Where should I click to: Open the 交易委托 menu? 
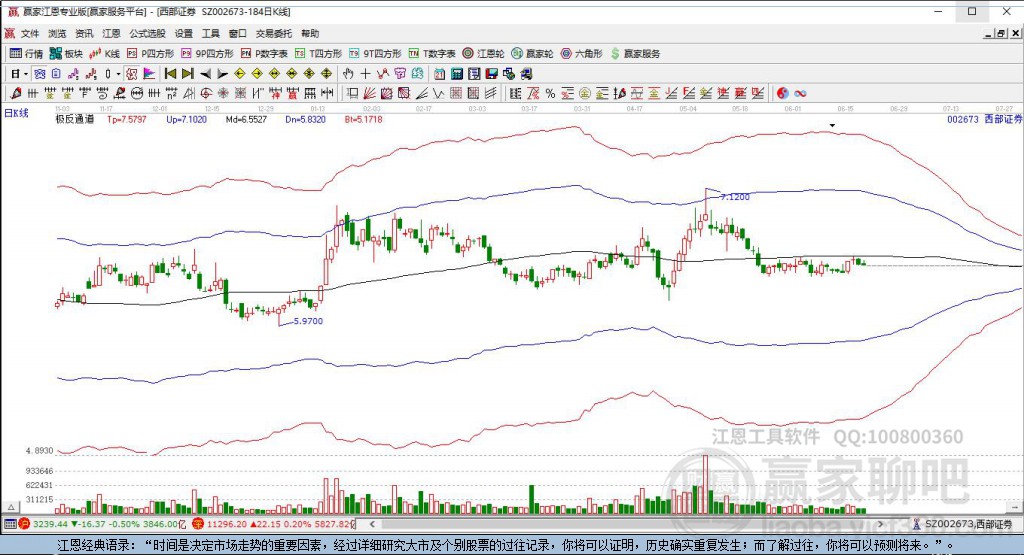coord(274,33)
